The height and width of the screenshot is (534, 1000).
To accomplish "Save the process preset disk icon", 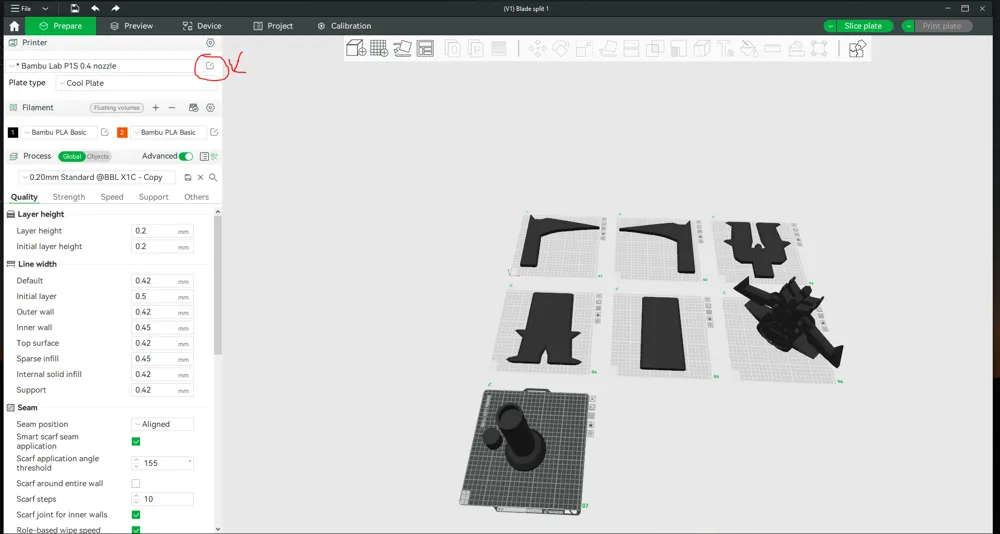I will [x=188, y=177].
